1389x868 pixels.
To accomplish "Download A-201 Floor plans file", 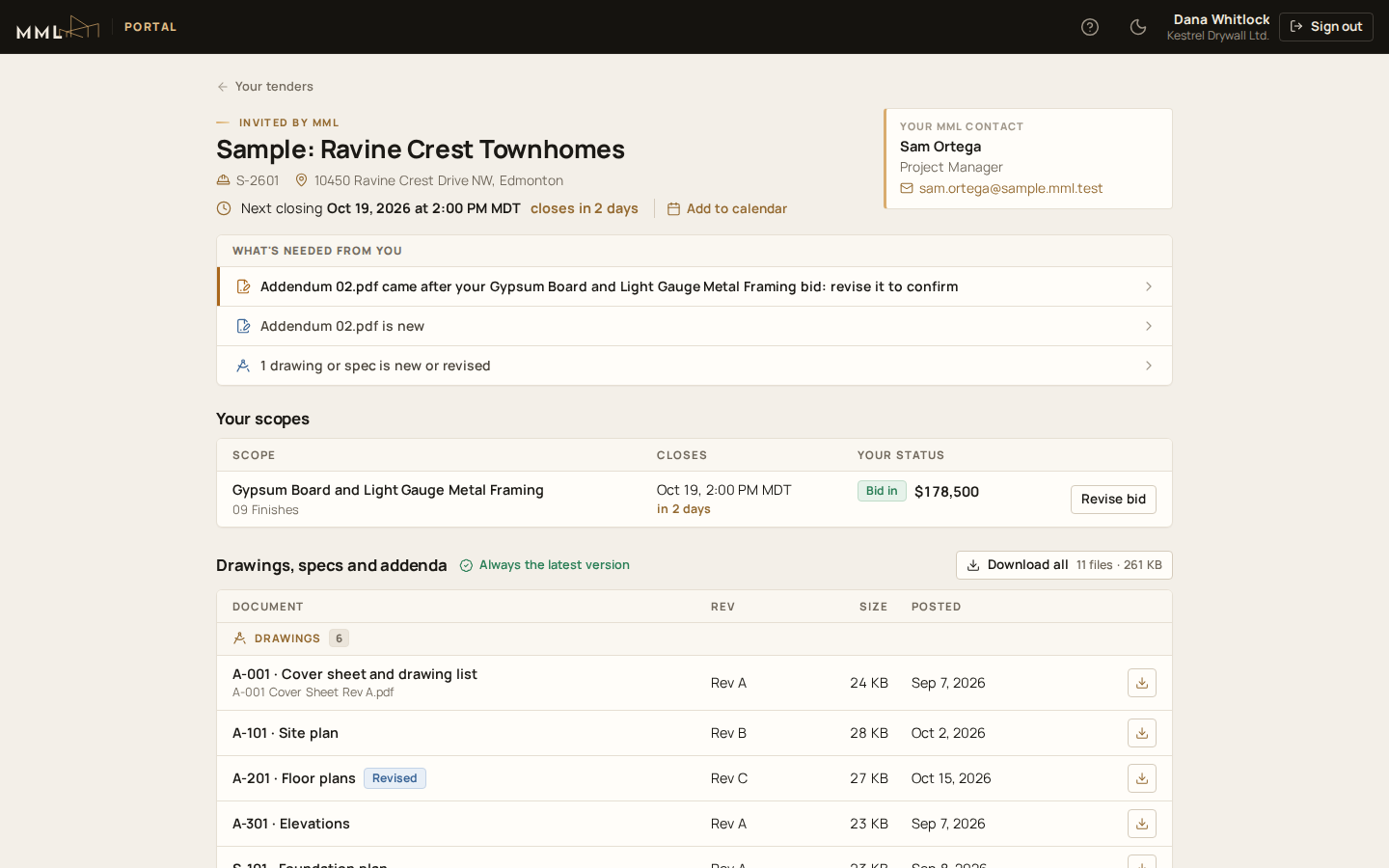I will point(1142,778).
